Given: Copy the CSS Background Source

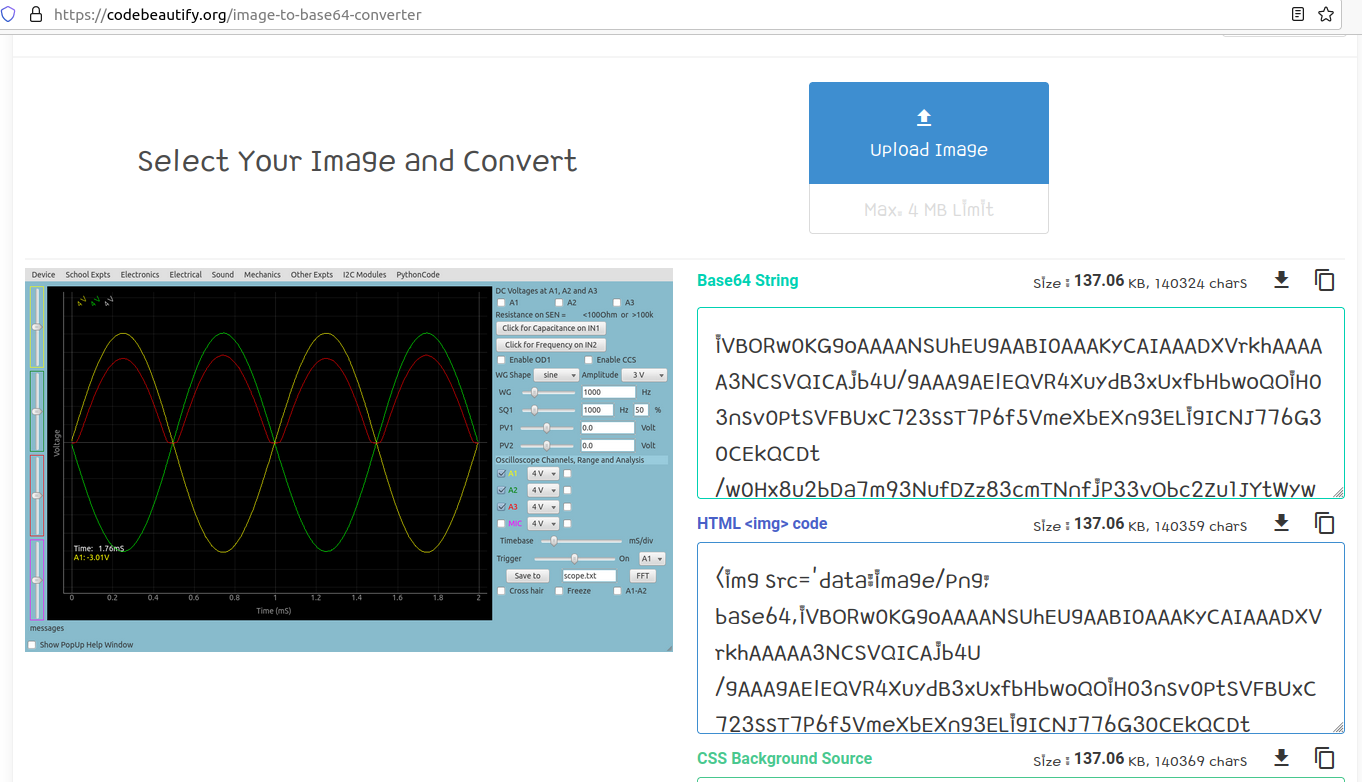Looking at the screenshot, I should pos(1325,758).
